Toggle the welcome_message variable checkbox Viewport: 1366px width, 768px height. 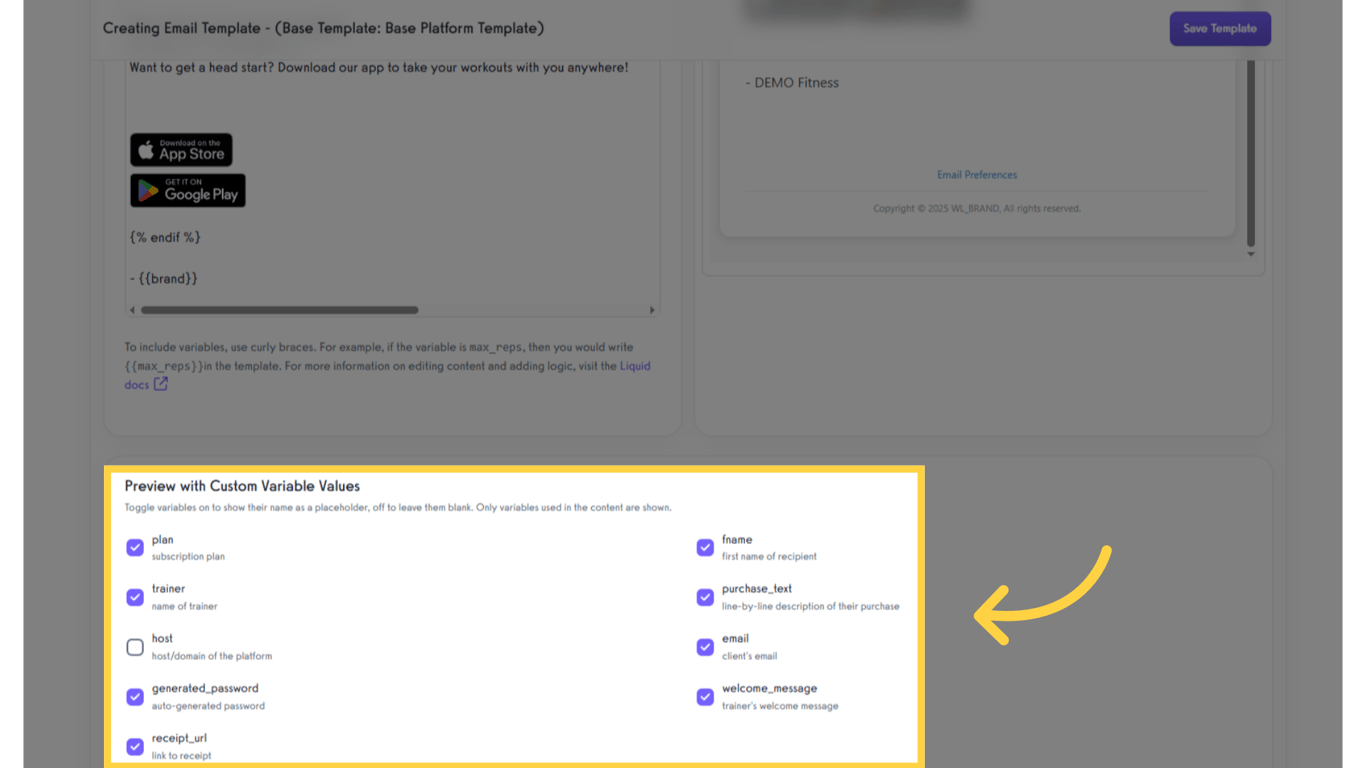(x=705, y=697)
